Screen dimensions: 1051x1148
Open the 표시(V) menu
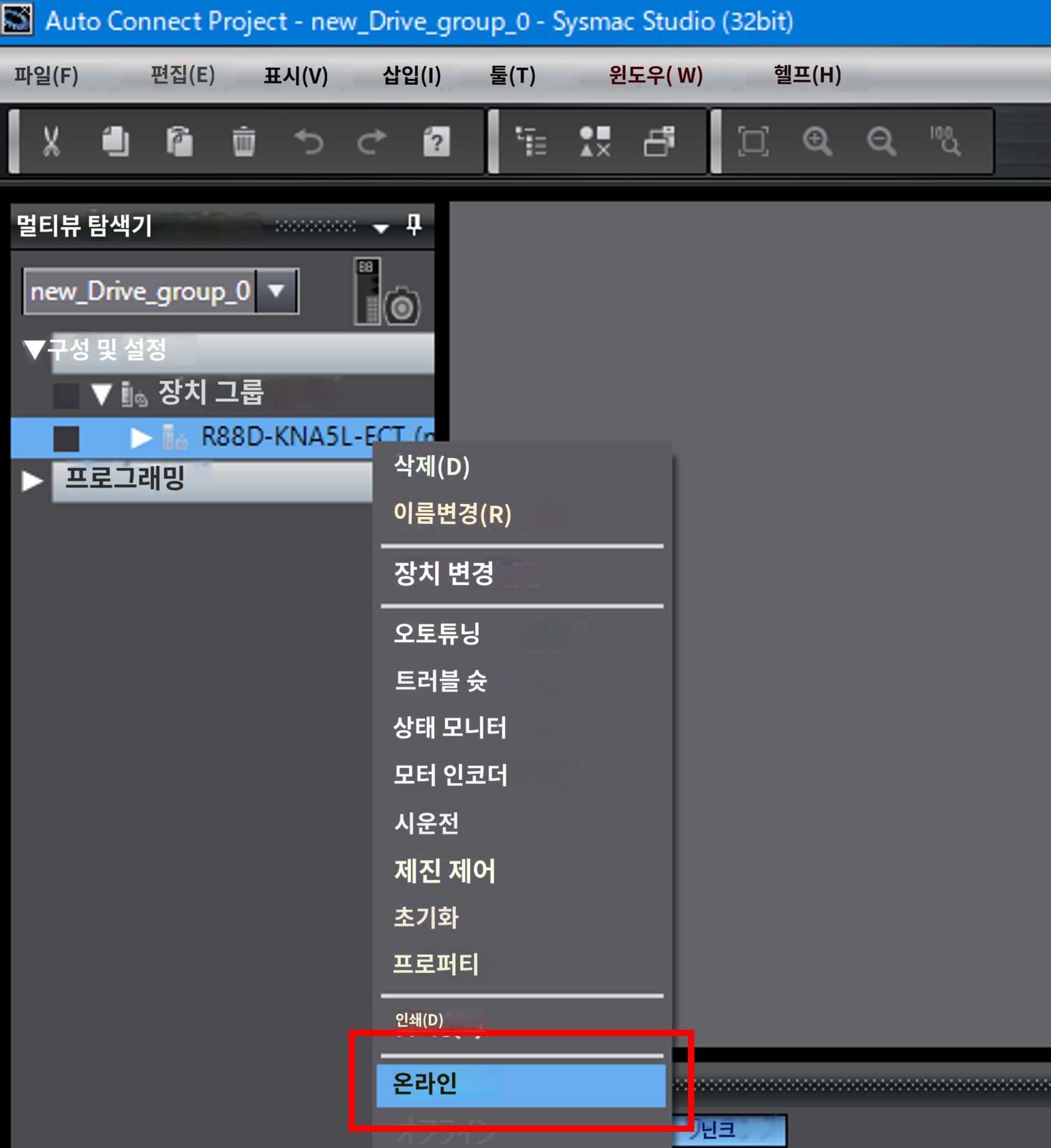tap(296, 75)
